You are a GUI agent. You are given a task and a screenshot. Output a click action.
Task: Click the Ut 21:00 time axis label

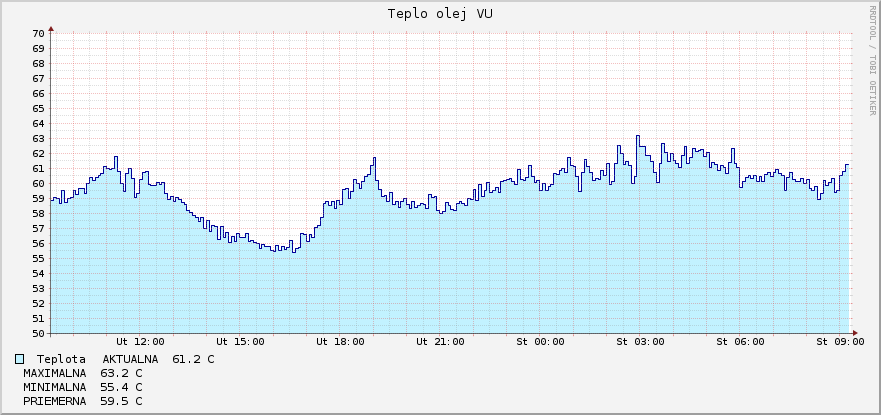(x=440, y=342)
